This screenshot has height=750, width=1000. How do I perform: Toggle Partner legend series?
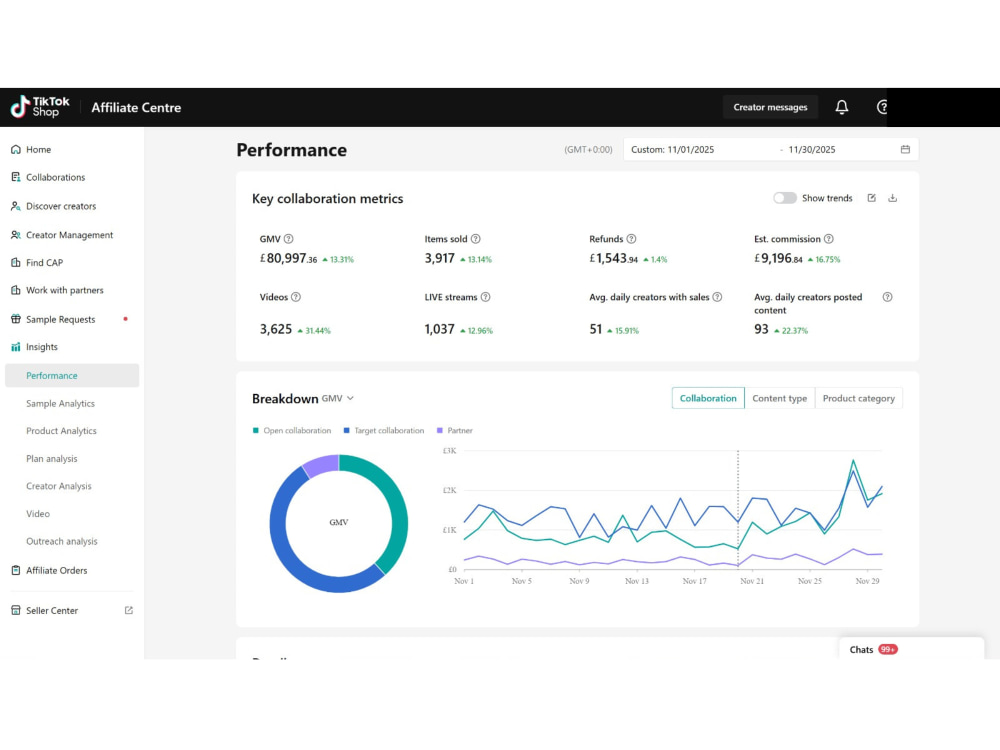click(455, 430)
